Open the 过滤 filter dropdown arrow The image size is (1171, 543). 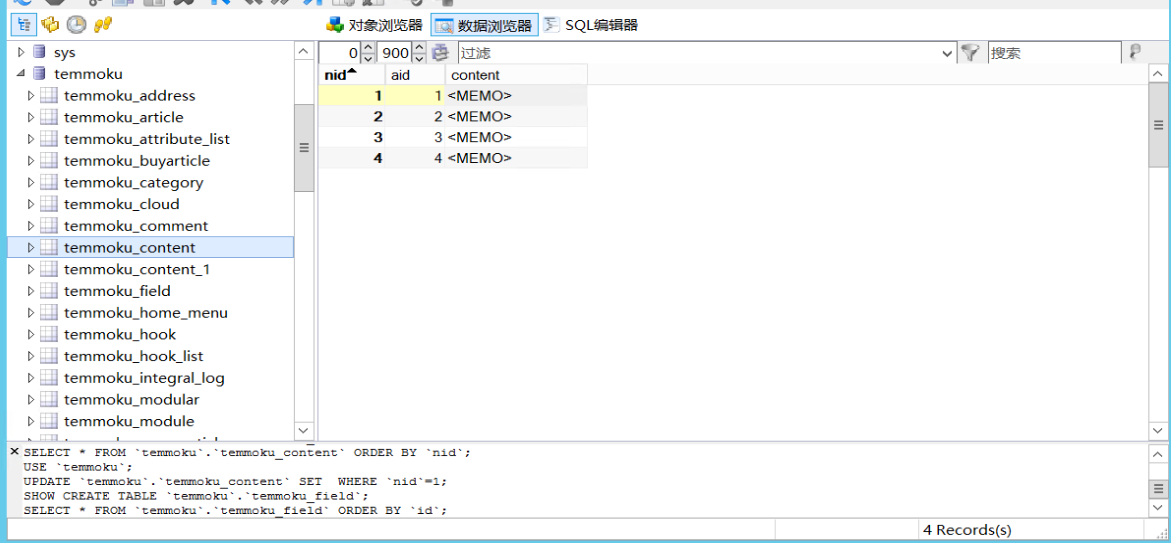coord(948,53)
